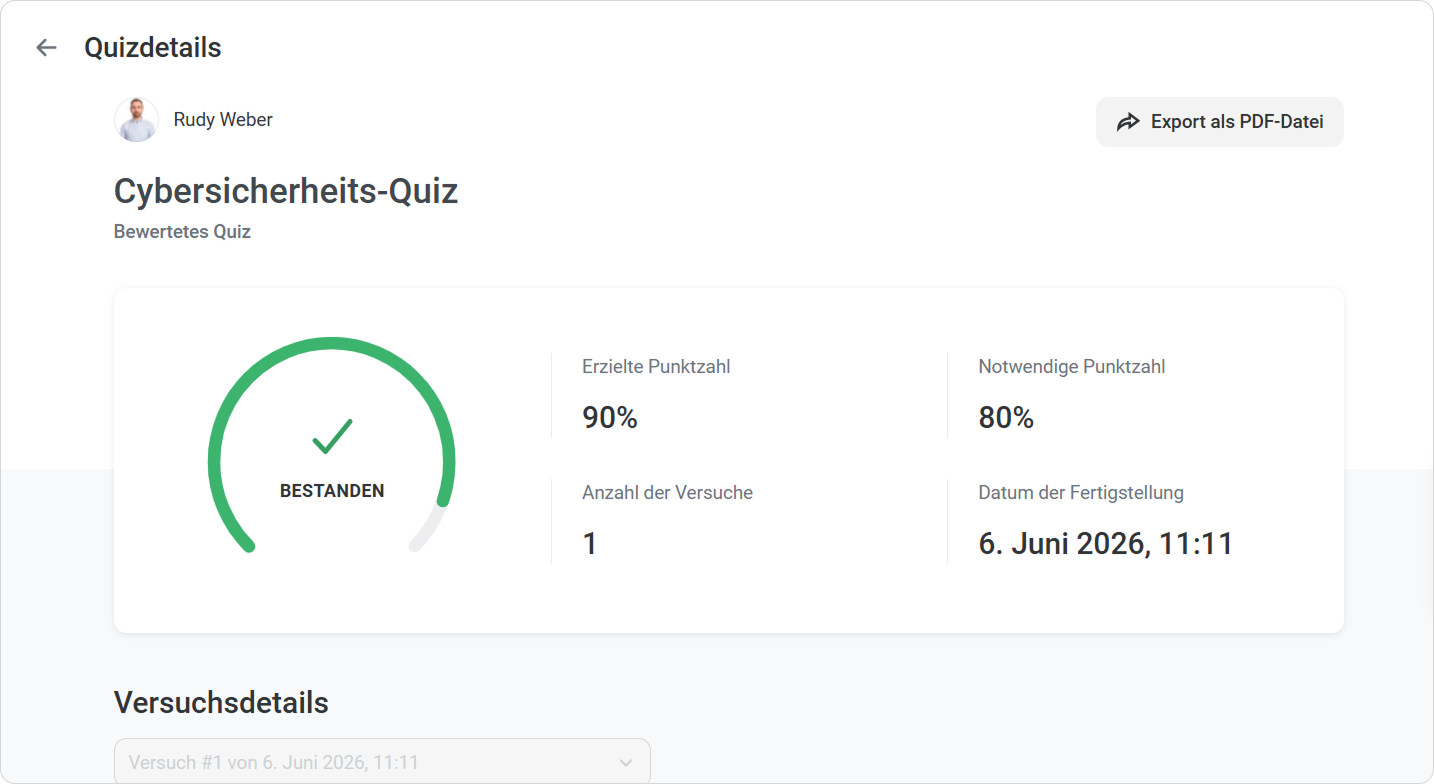The width and height of the screenshot is (1434, 784).
Task: Click the Notwendige Punktzahl label
Action: click(x=1072, y=367)
